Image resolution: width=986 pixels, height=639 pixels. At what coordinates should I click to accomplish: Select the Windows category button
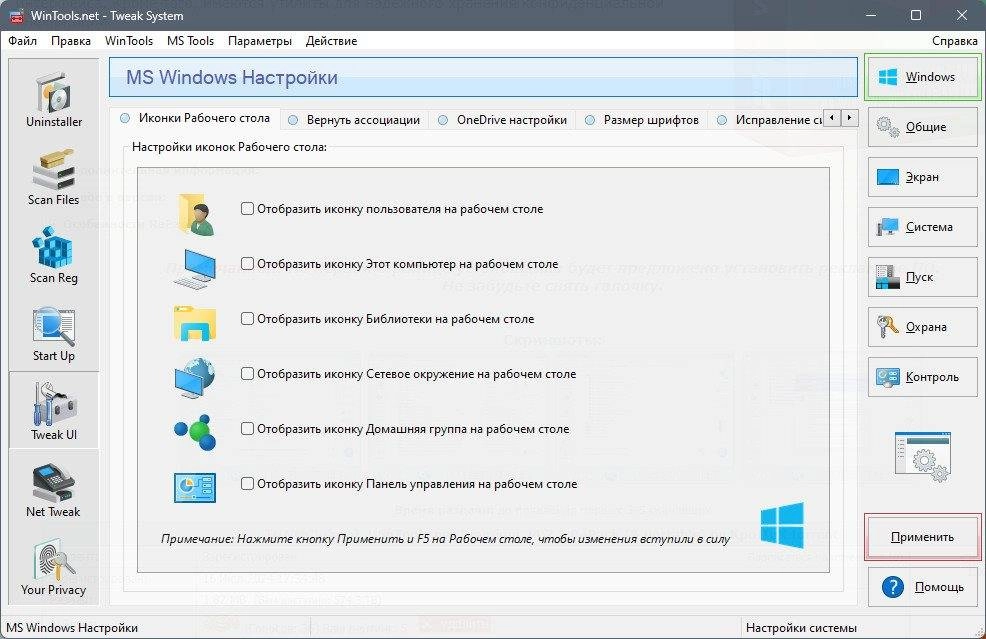(x=922, y=77)
